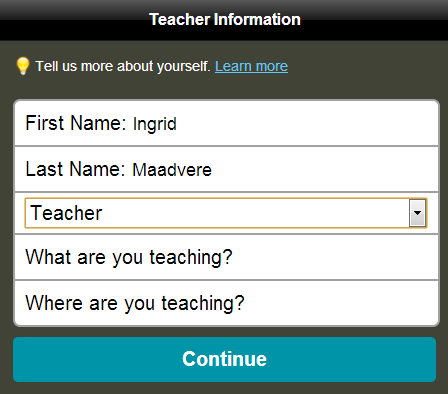The height and width of the screenshot is (394, 448).
Task: Open the Learn more link
Action: click(251, 66)
